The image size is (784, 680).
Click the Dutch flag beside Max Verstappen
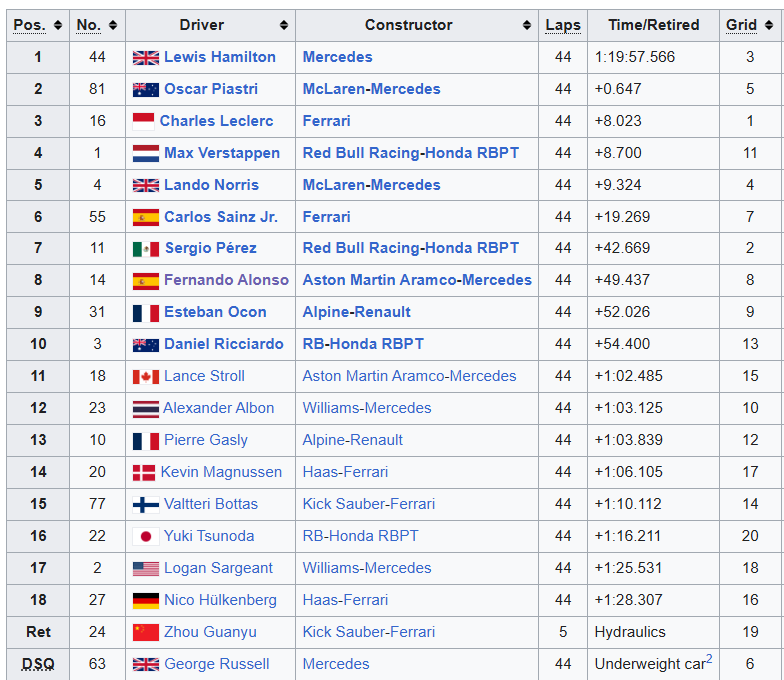(146, 154)
